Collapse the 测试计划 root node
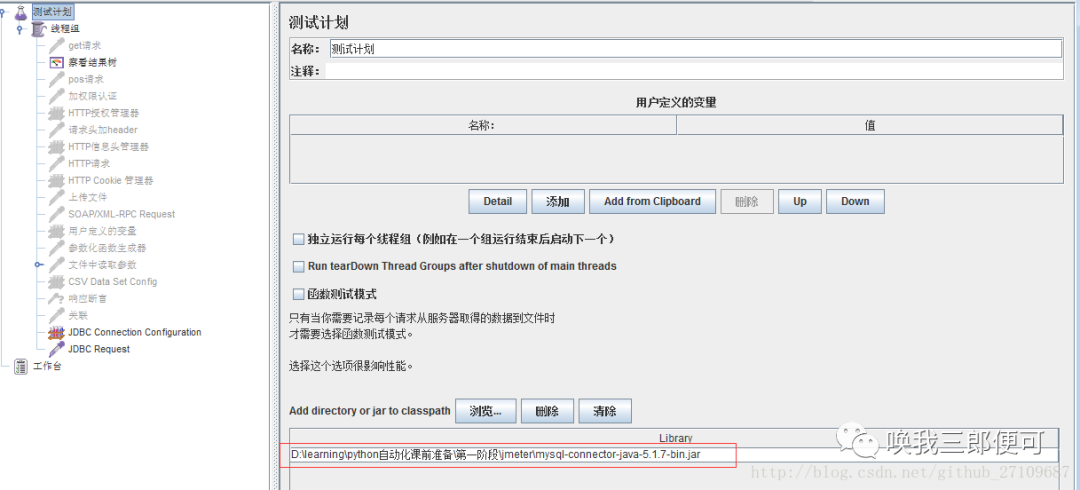1080x490 pixels. point(3,12)
